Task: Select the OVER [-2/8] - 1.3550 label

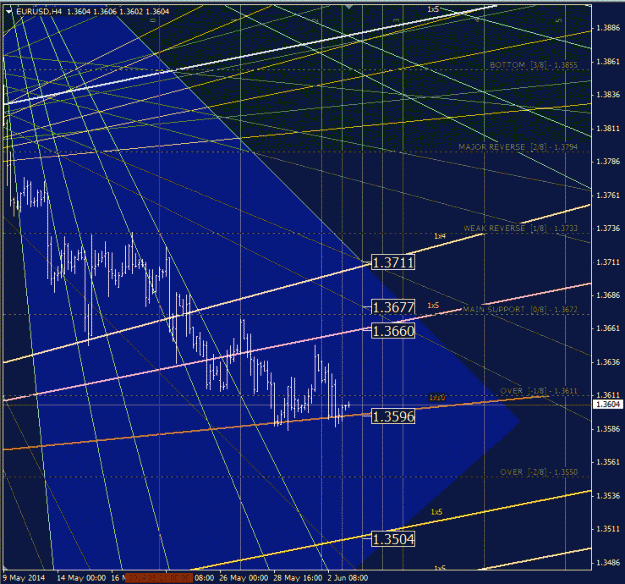Action: (x=539, y=472)
